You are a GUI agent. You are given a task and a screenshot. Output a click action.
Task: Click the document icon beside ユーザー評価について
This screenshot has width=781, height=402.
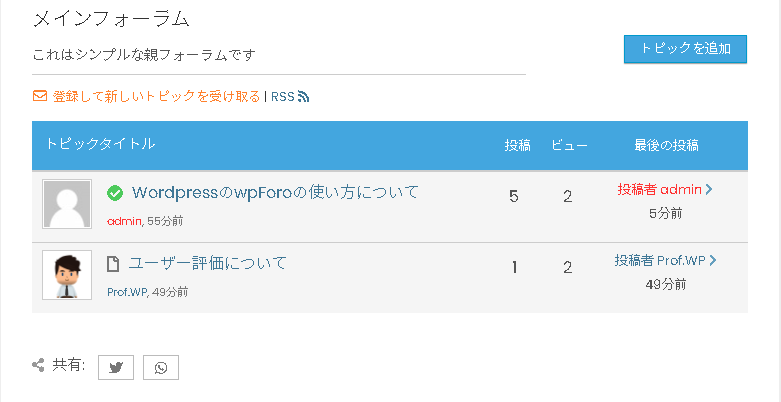(114, 264)
